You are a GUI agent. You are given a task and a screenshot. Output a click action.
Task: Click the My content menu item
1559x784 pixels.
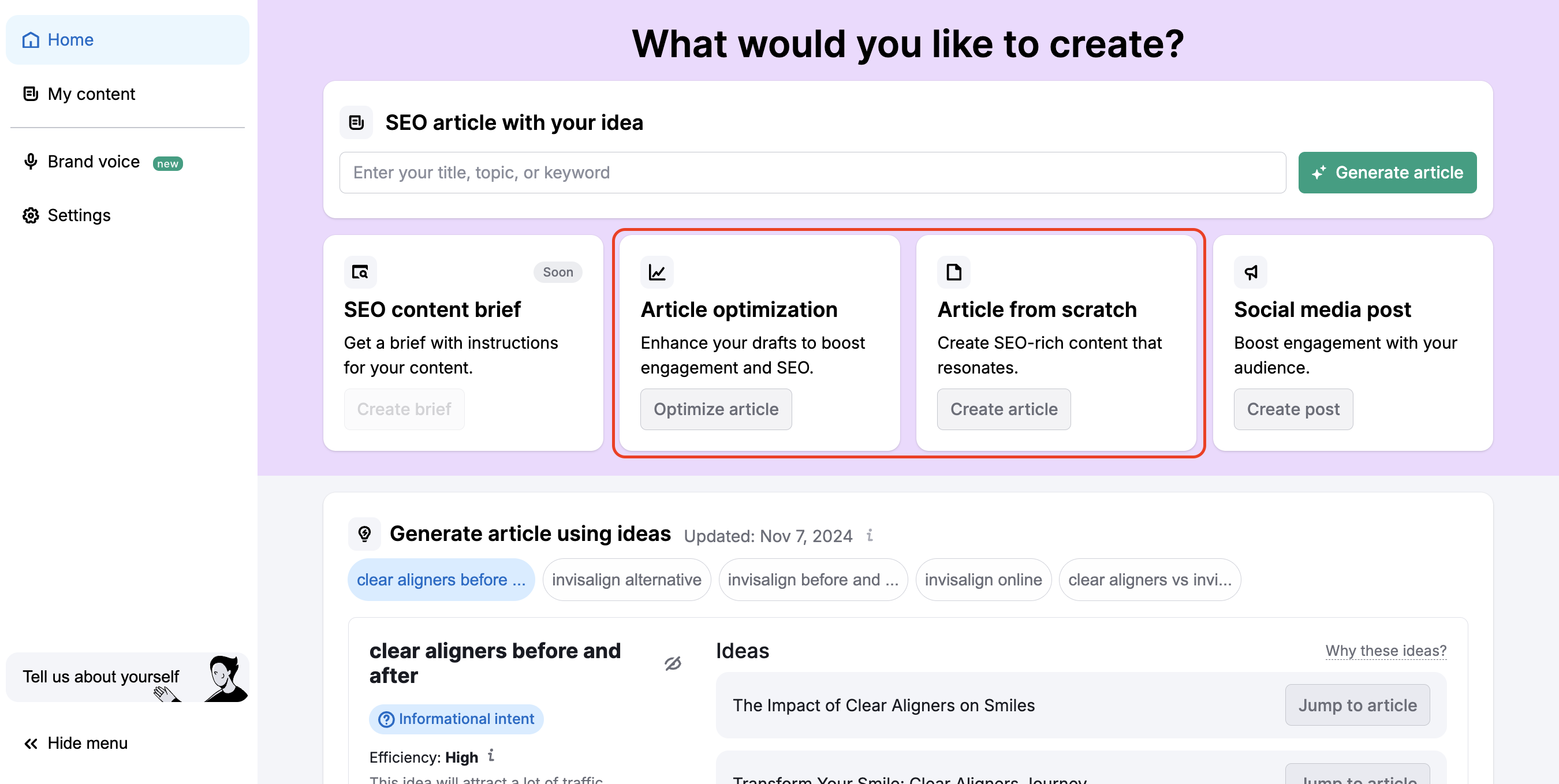tap(91, 93)
